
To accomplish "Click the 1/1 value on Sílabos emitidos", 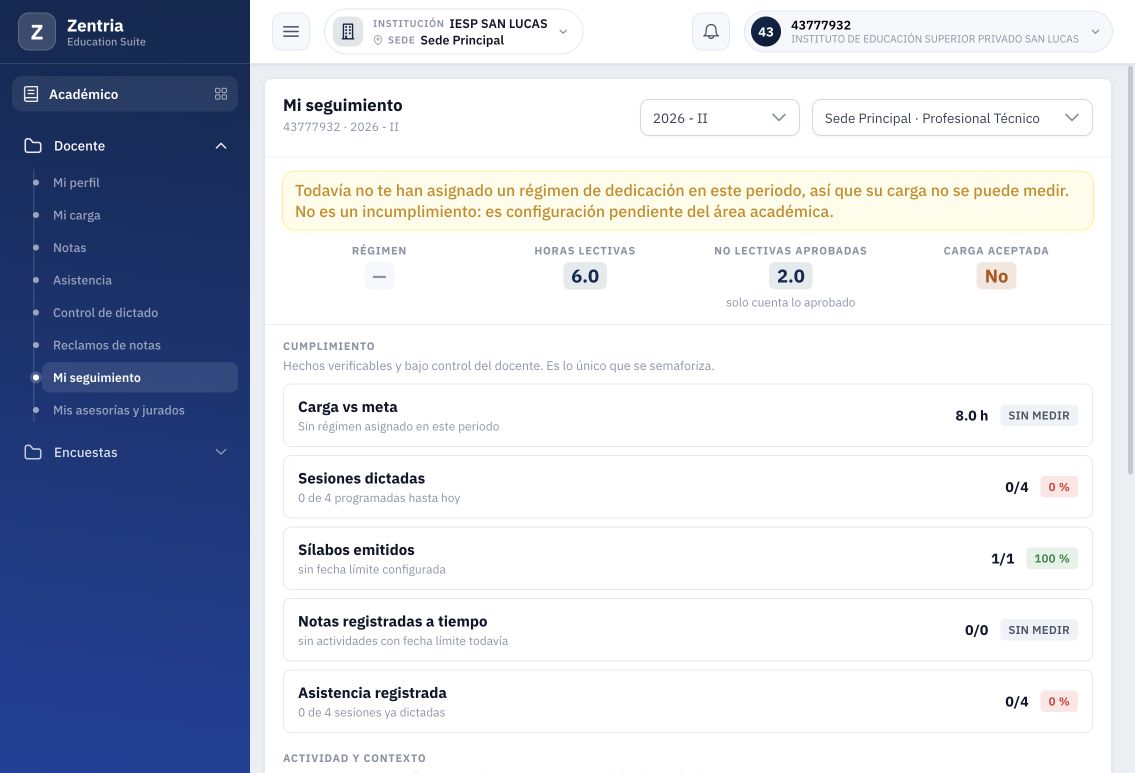I will pyautogui.click(x=1003, y=559).
